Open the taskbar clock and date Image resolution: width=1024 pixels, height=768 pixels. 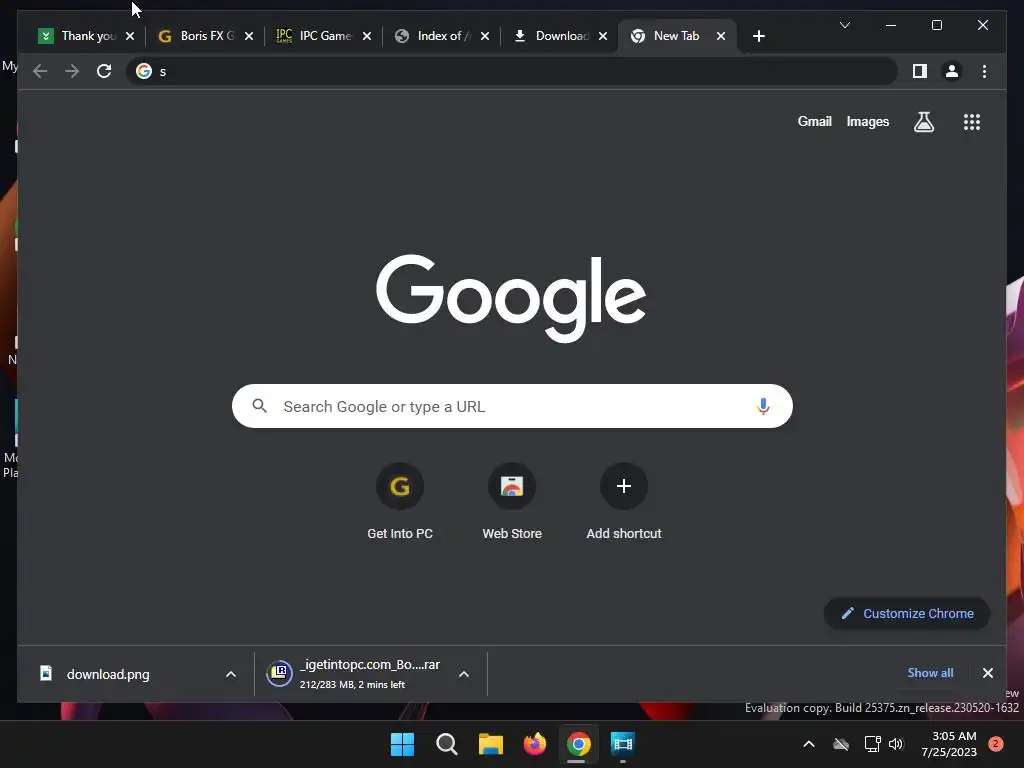949,744
